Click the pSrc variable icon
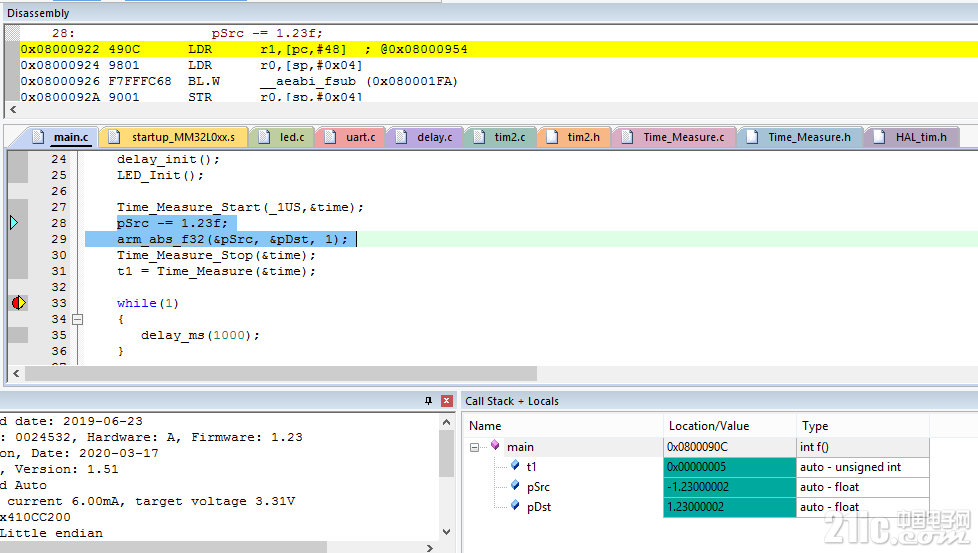Screen dimensions: 978x553 click(x=515, y=486)
